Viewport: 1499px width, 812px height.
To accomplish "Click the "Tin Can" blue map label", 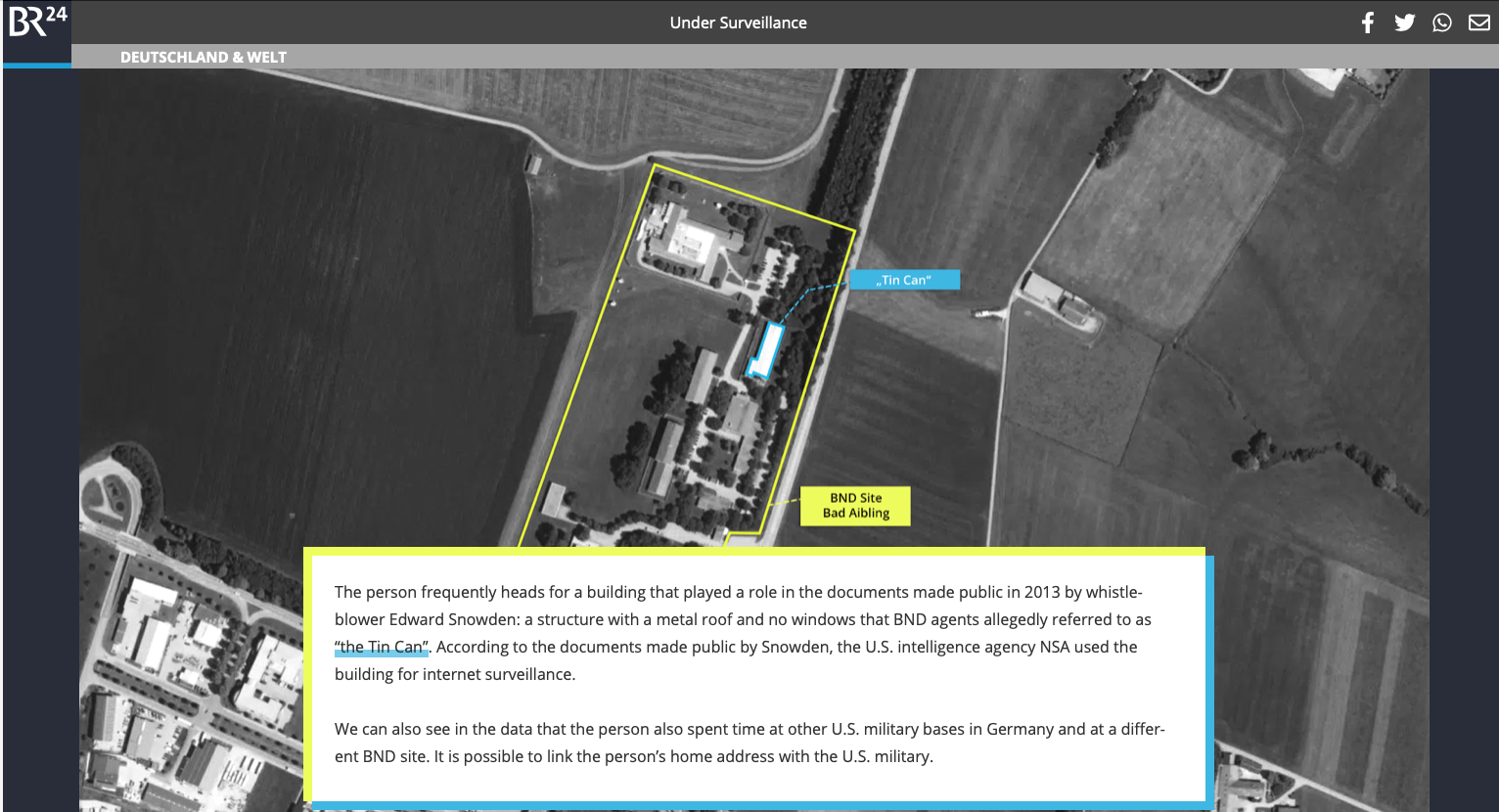I will (905, 280).
